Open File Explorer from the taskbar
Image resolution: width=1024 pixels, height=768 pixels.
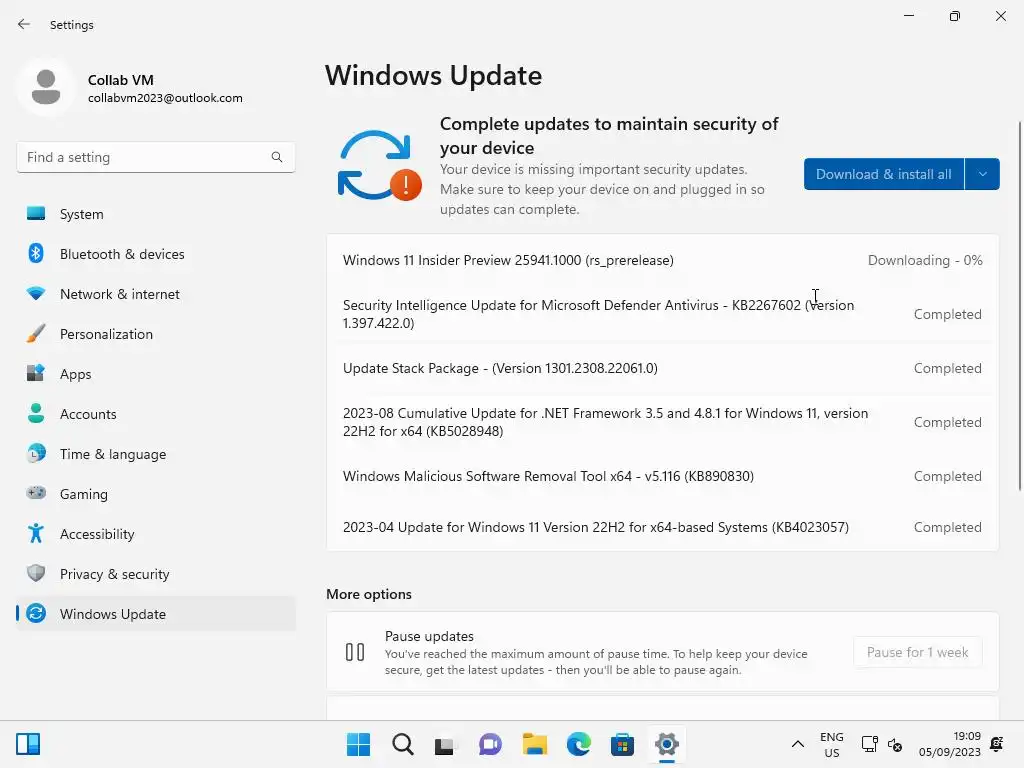click(534, 744)
